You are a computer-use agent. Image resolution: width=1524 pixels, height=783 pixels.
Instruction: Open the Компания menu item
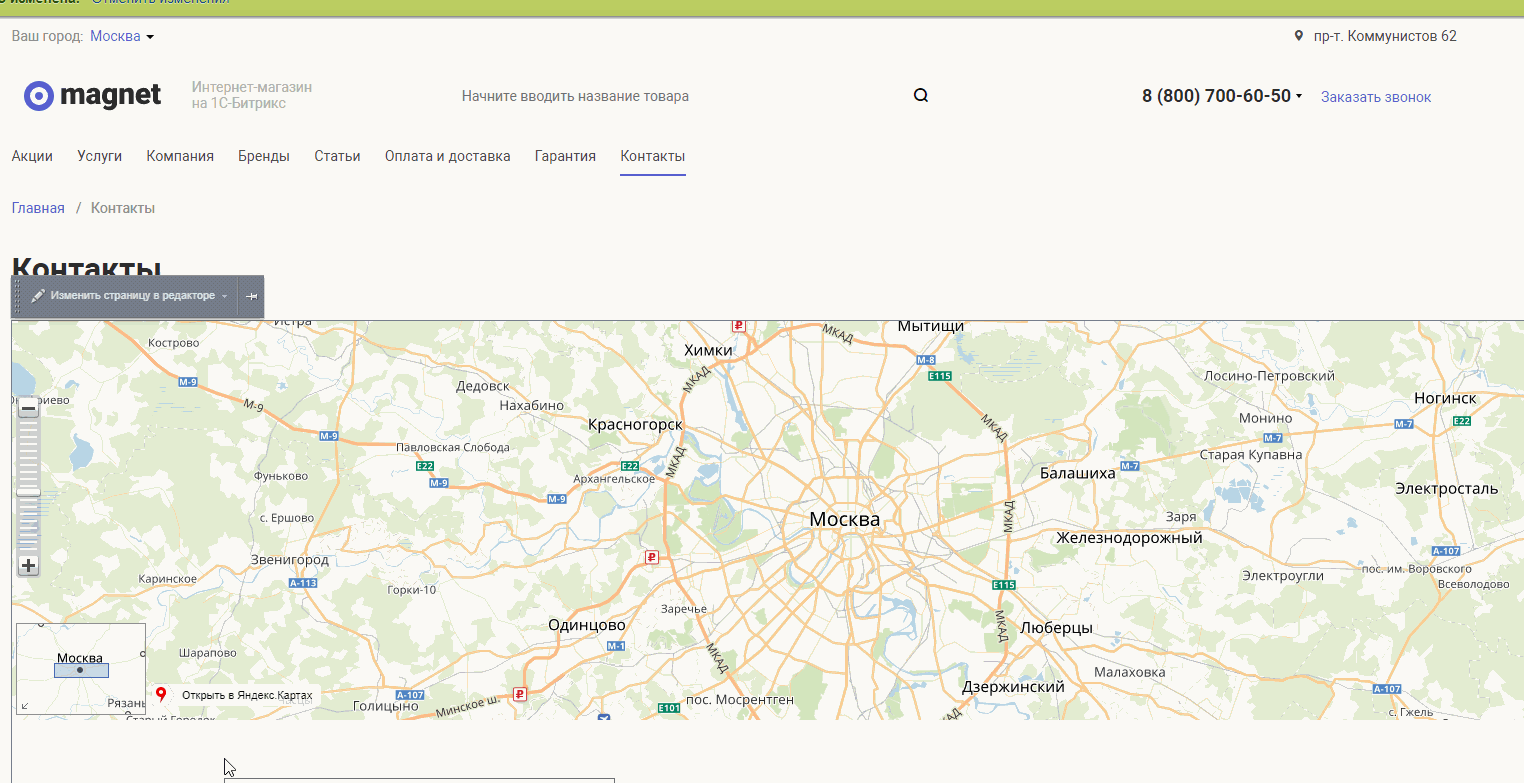tap(180, 156)
